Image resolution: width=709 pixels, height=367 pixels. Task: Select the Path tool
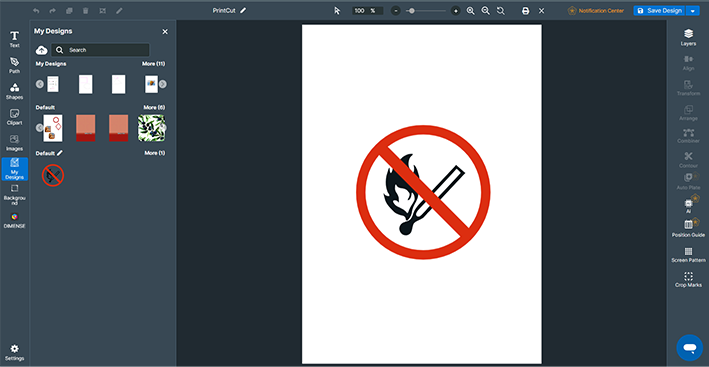point(14,65)
